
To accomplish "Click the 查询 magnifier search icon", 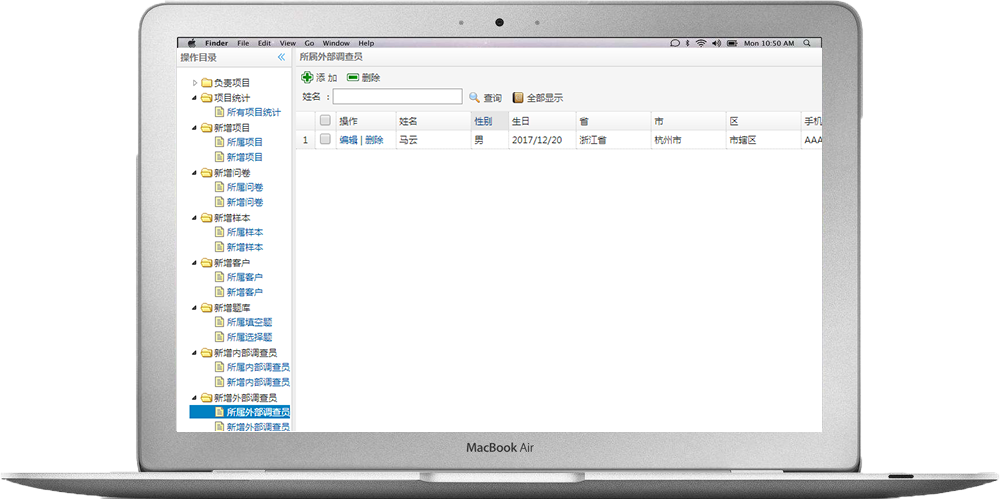I will point(475,97).
